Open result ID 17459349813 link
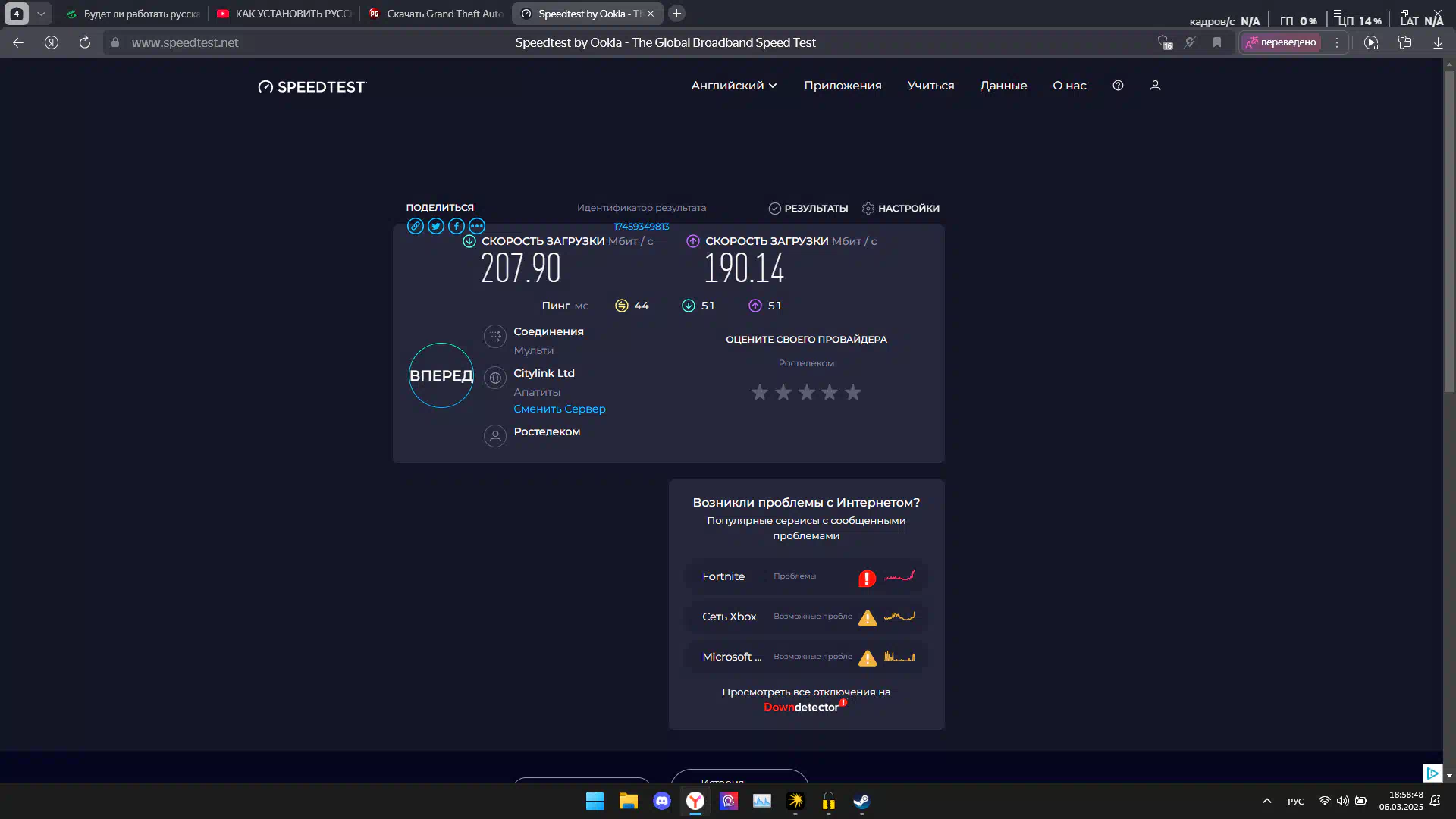This screenshot has height=819, width=1456. click(642, 227)
